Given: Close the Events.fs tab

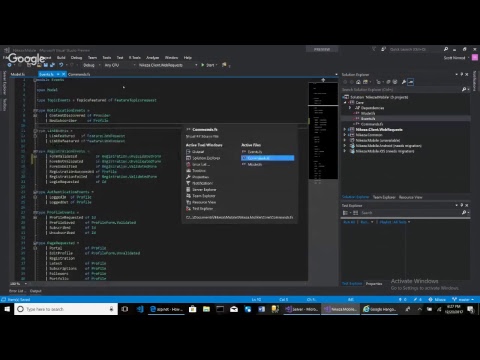Looking at the screenshot, I should click(63, 74).
